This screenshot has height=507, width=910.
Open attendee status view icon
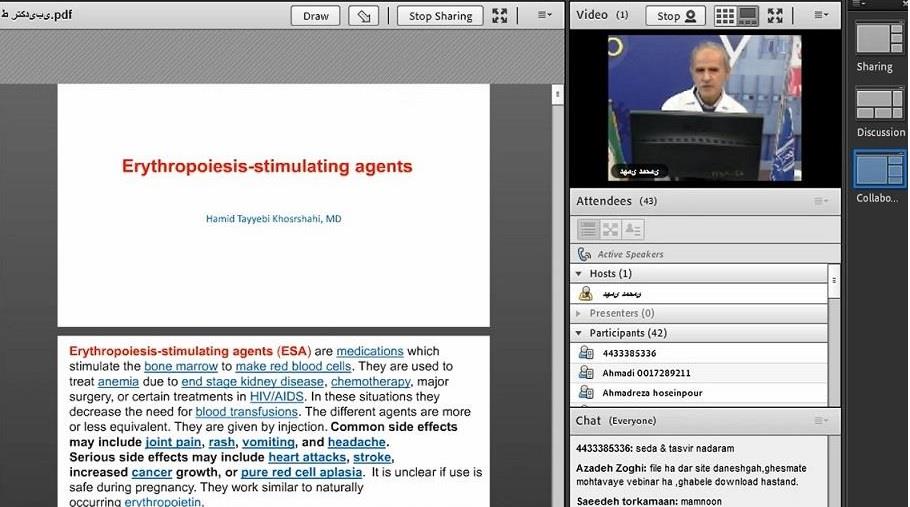point(632,229)
